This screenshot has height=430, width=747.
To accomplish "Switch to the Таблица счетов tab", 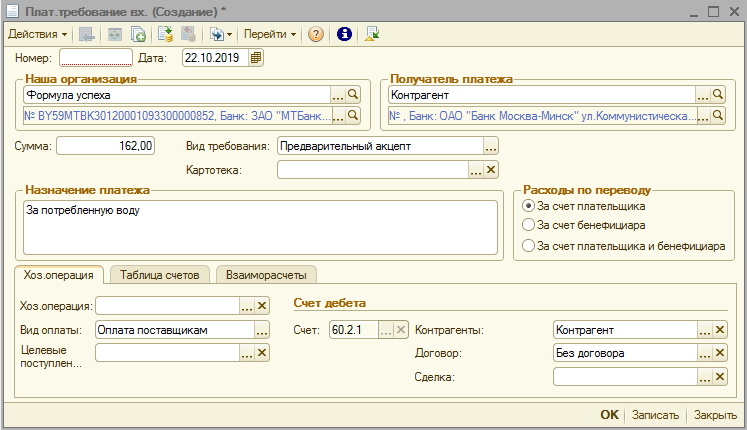I will [x=161, y=274].
